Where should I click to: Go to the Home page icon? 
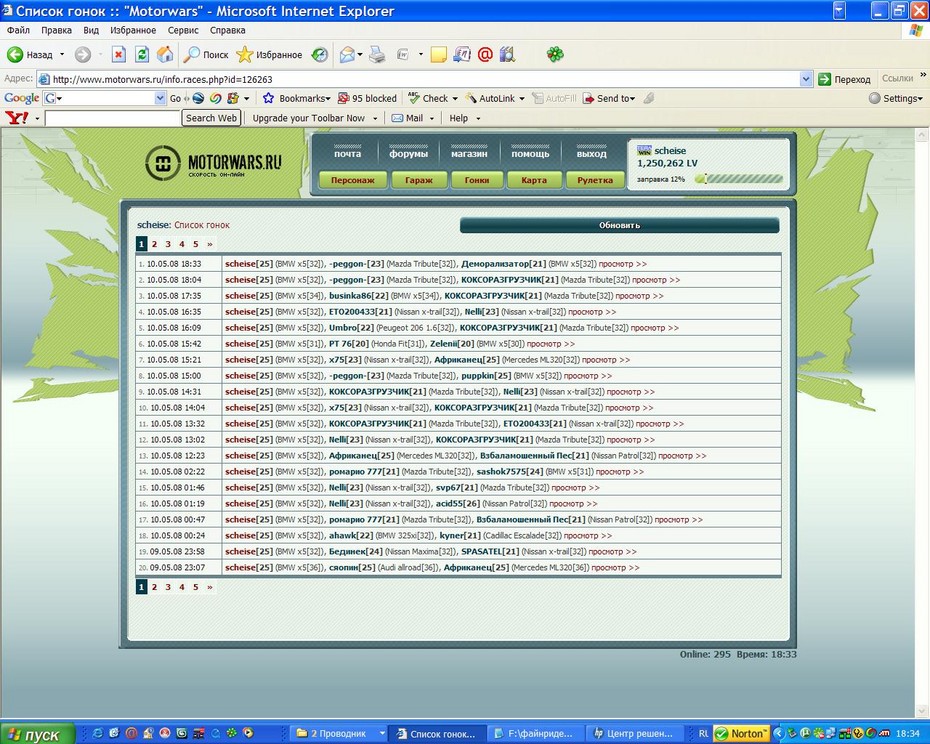click(165, 55)
